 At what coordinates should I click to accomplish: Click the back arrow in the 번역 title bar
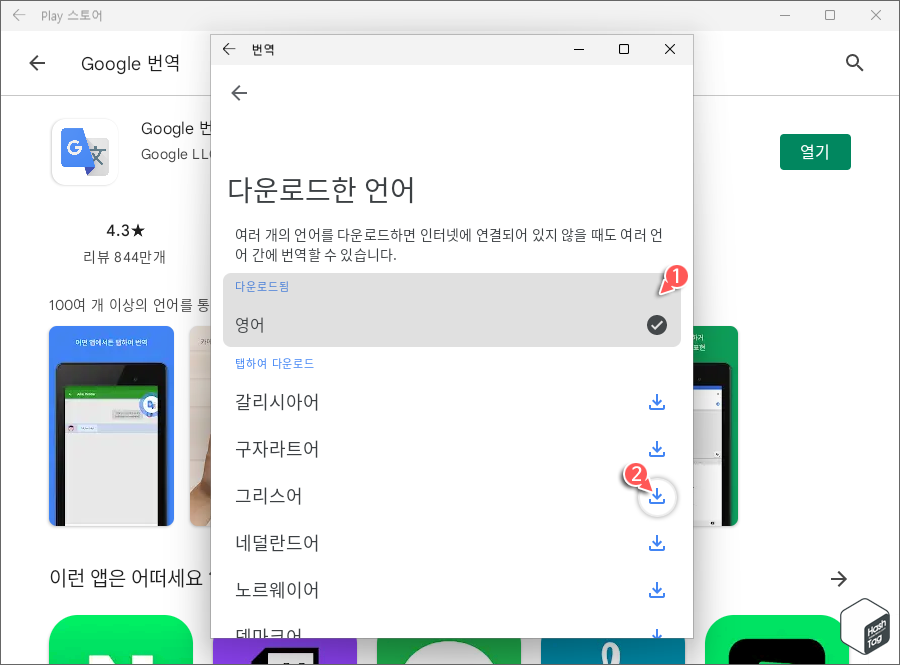coord(229,48)
